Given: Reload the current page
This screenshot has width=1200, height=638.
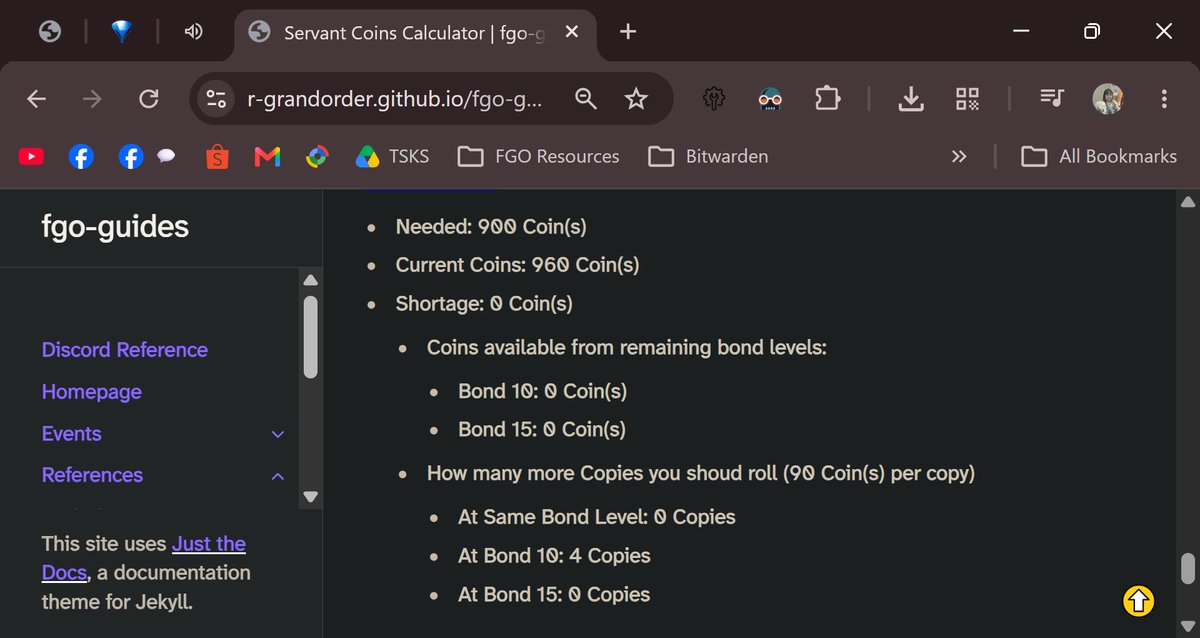Looking at the screenshot, I should [x=148, y=98].
